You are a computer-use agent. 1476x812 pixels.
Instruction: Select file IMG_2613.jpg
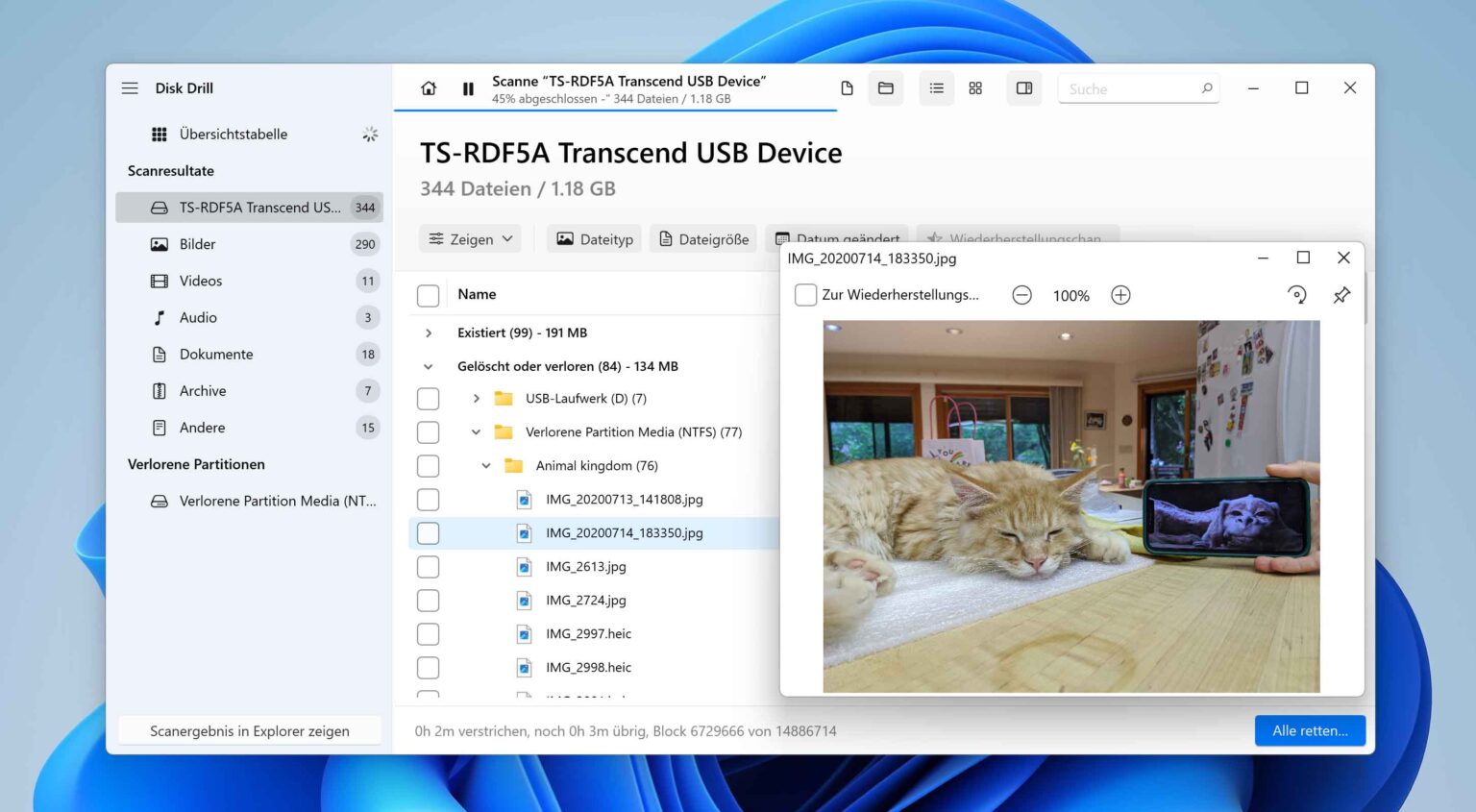point(585,566)
